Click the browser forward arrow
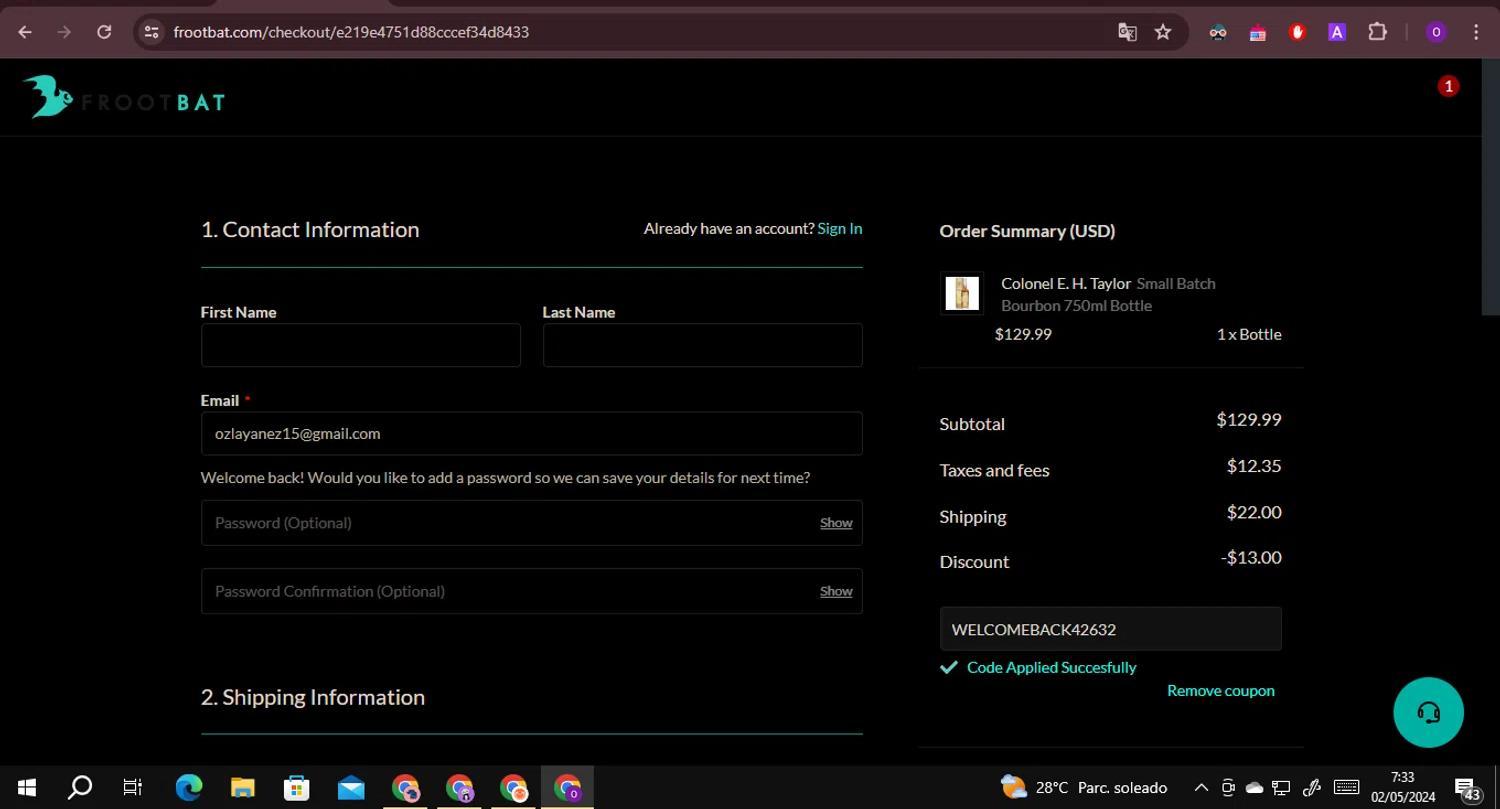This screenshot has height=809, width=1500. tap(64, 32)
